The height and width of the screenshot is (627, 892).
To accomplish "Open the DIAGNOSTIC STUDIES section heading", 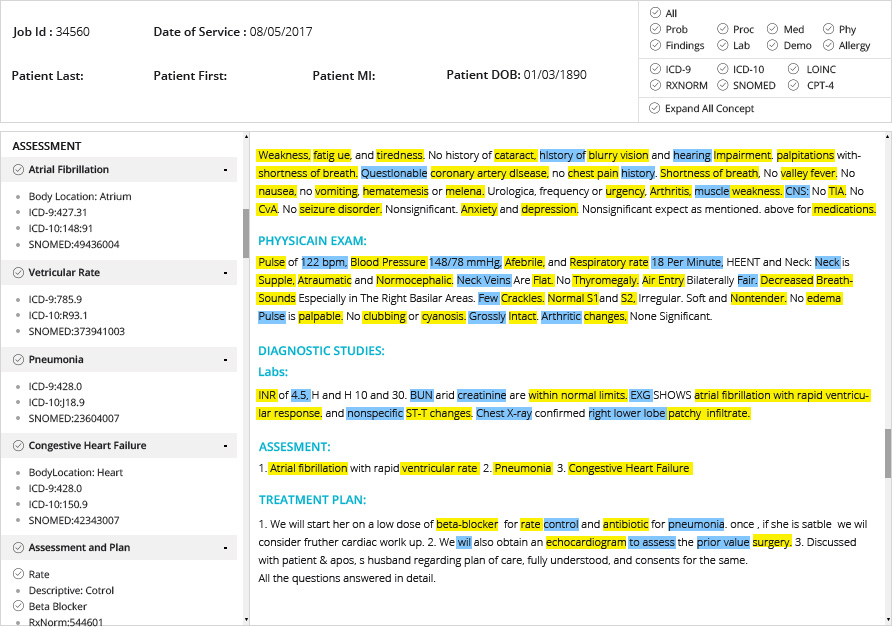I will (x=321, y=350).
